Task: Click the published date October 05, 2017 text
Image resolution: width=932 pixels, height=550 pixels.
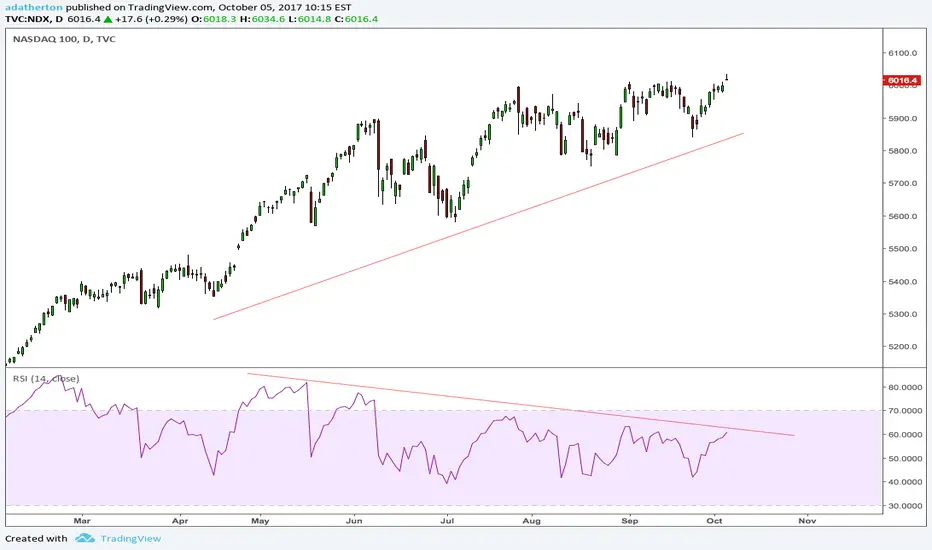Action: click(x=259, y=8)
